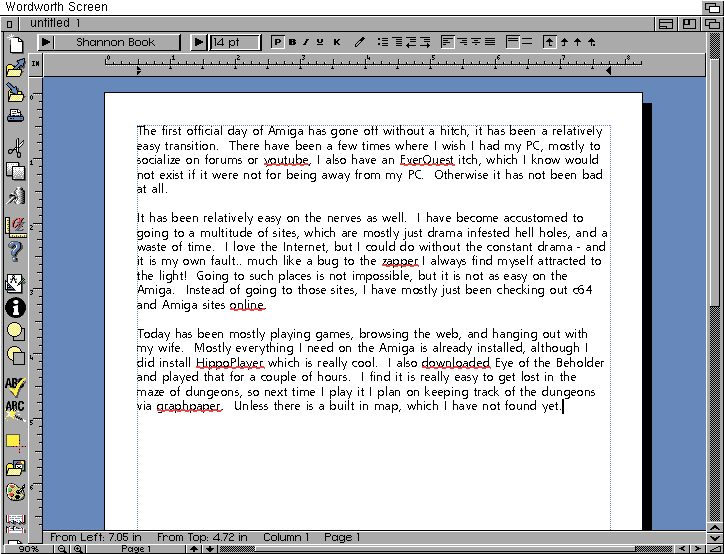Viewport: 724px width, 554px height.
Task: Click the bulleted list icon
Action: (383, 42)
